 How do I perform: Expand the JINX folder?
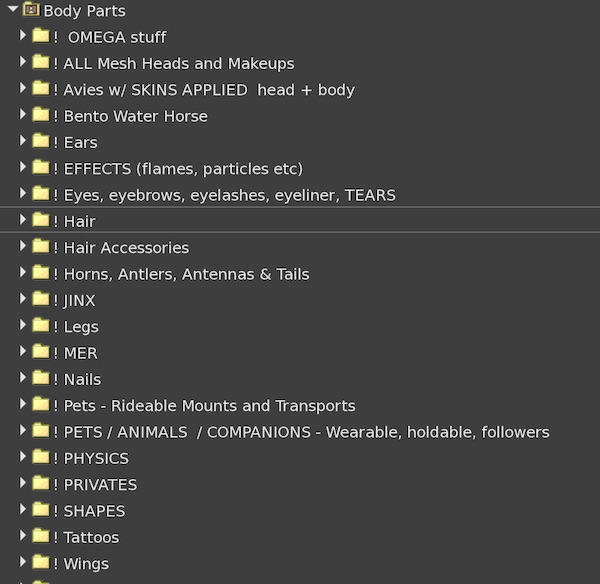click(x=23, y=299)
